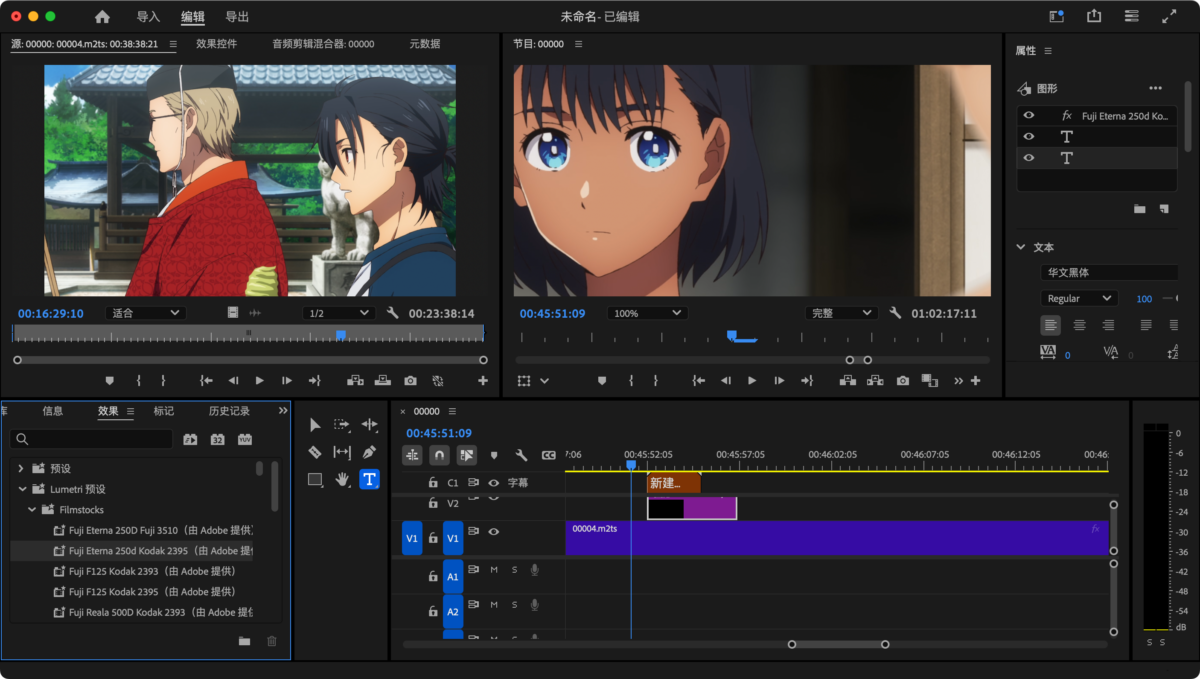Select Fuji Reala 500D Kodak 2393 preset
1200x679 pixels.
click(x=160, y=612)
